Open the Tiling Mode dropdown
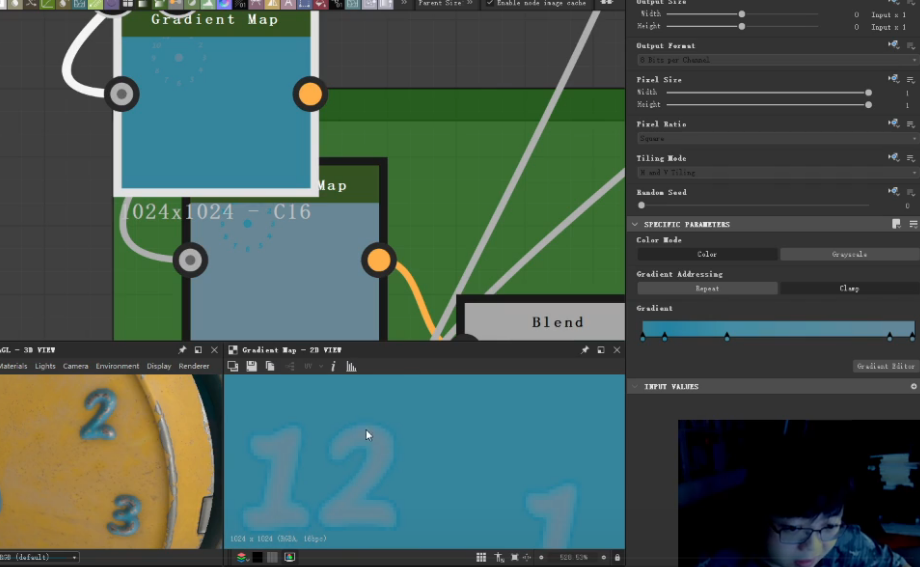 777,173
